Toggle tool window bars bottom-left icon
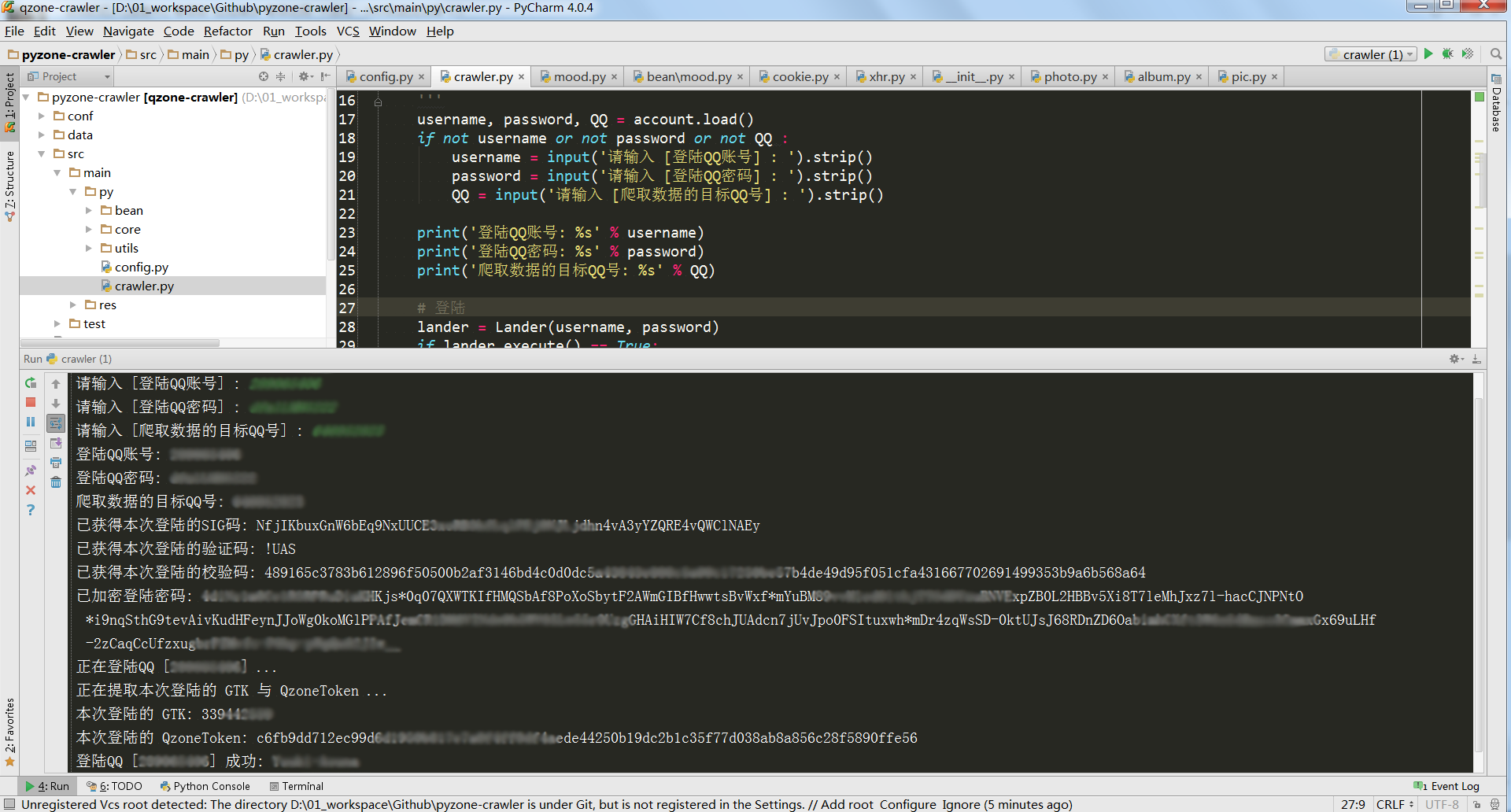The height and width of the screenshot is (812, 1511). (x=9, y=804)
